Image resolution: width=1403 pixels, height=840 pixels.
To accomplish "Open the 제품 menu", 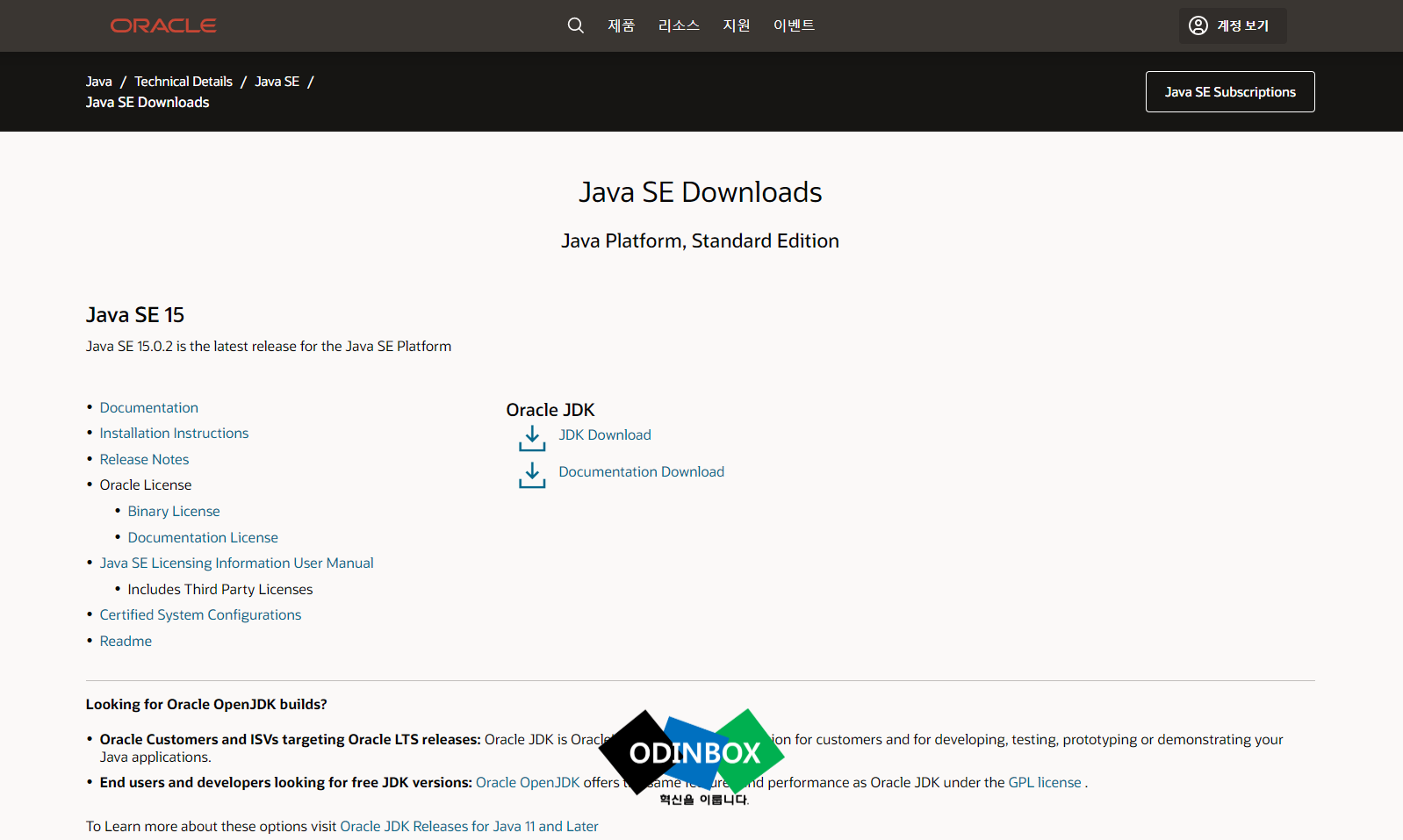I will click(622, 25).
